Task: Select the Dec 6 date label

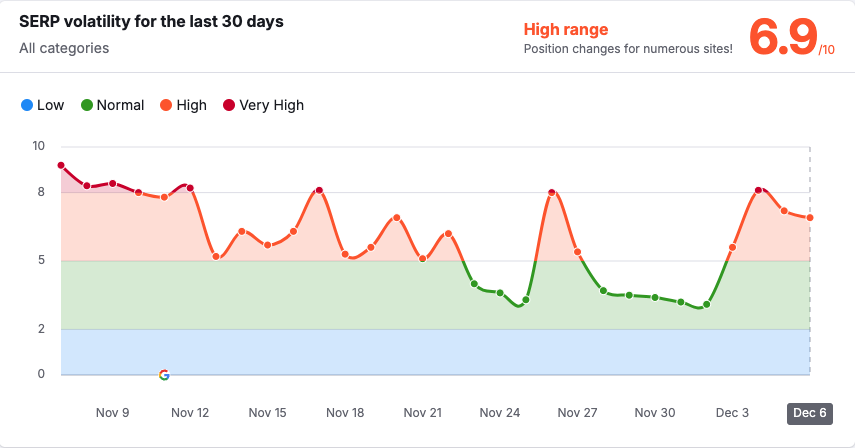Action: point(809,413)
